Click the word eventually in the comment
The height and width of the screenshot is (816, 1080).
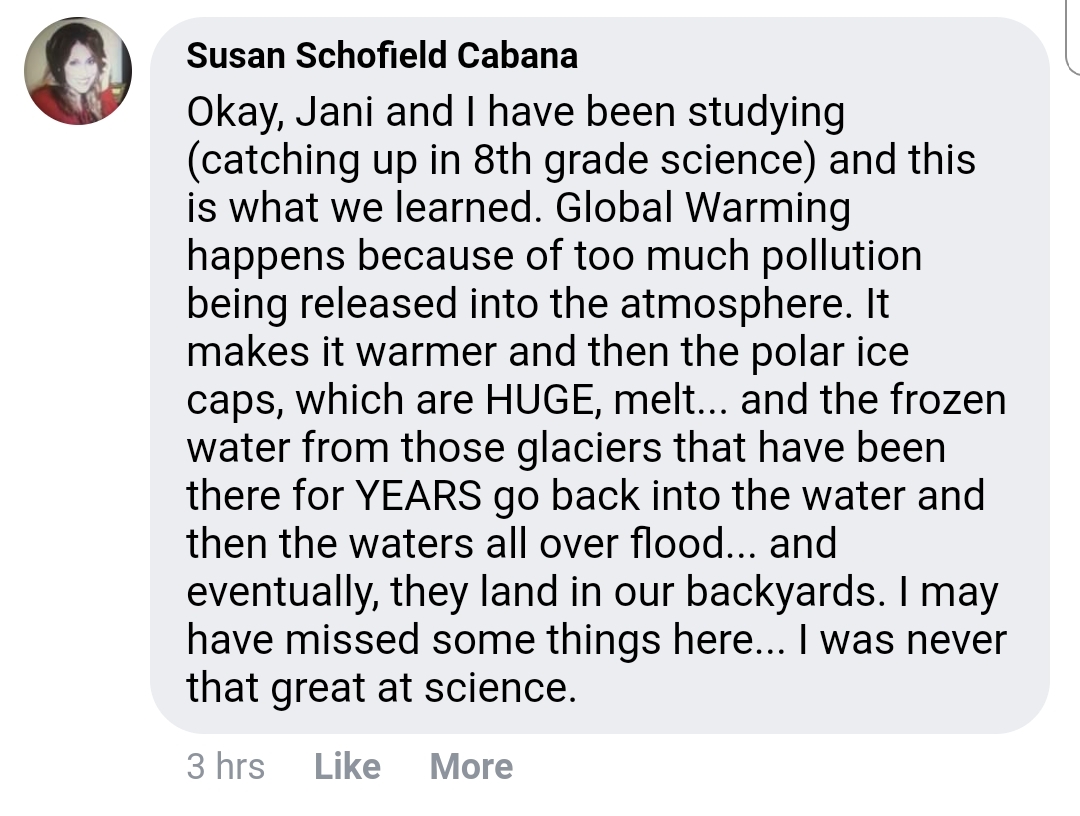pyautogui.click(x=282, y=592)
